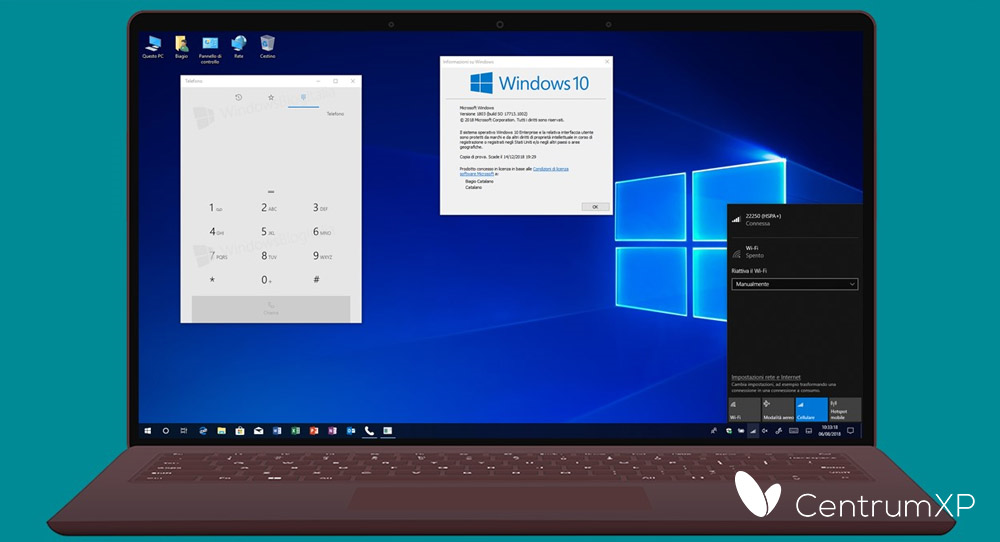Dial digit 4 GHI on the keypad
1000x542 pixels.
(x=216, y=232)
